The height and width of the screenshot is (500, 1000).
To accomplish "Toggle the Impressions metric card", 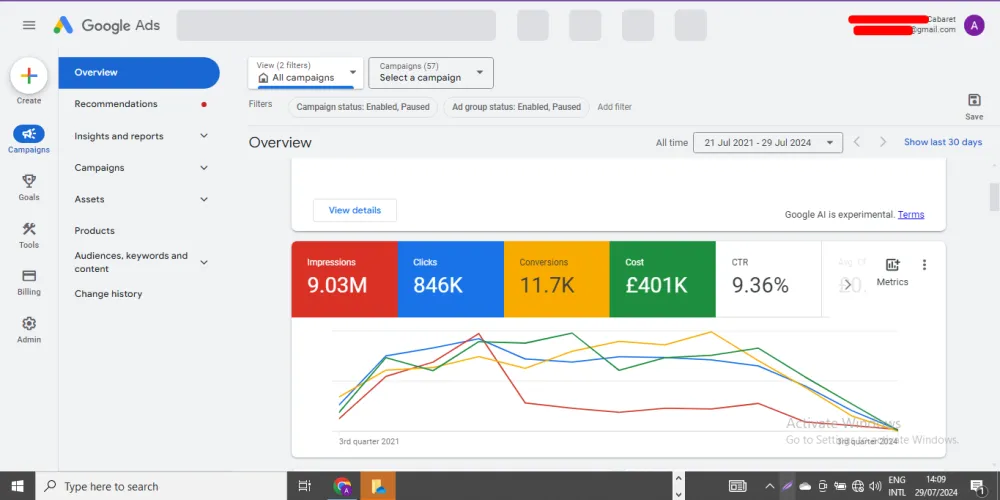I will coord(344,279).
